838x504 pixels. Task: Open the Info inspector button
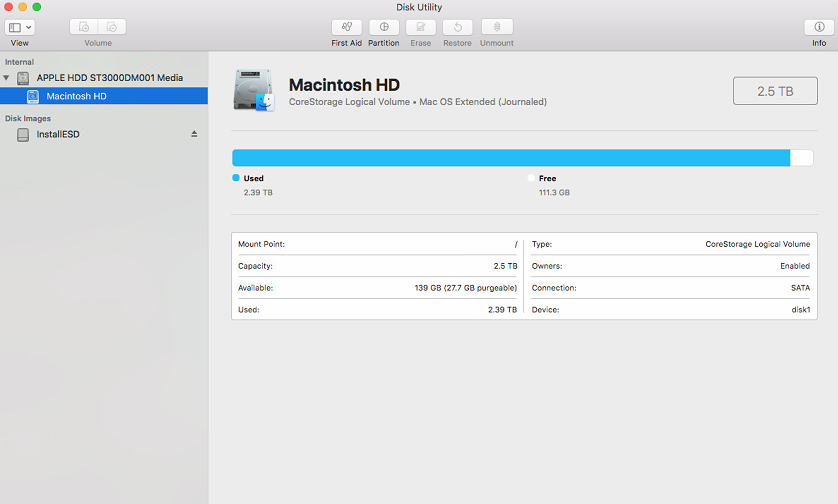819,27
